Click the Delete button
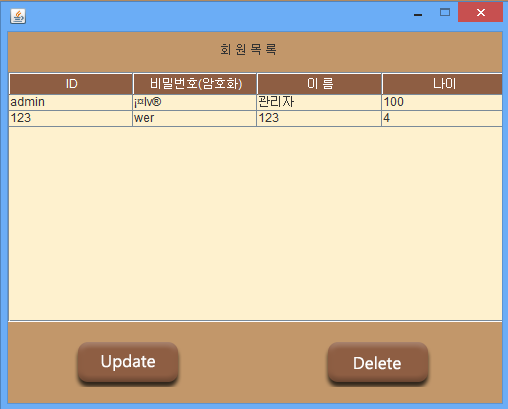Viewport: 508px width, 409px height. [378, 362]
